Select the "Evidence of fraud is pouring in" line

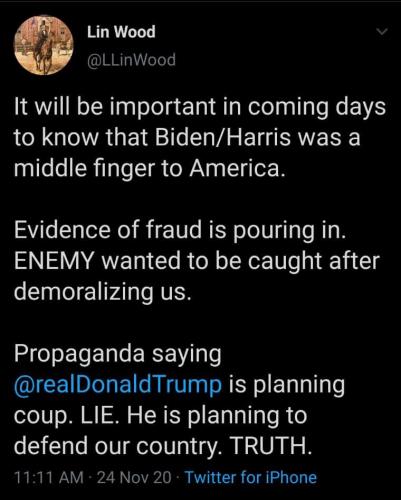(x=180, y=231)
